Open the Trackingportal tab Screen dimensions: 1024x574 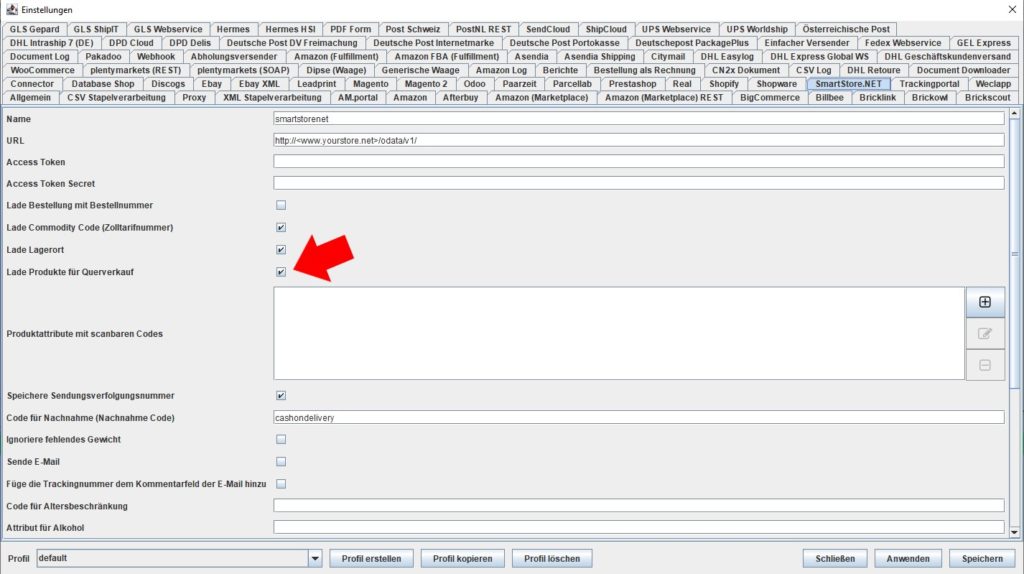[929, 84]
